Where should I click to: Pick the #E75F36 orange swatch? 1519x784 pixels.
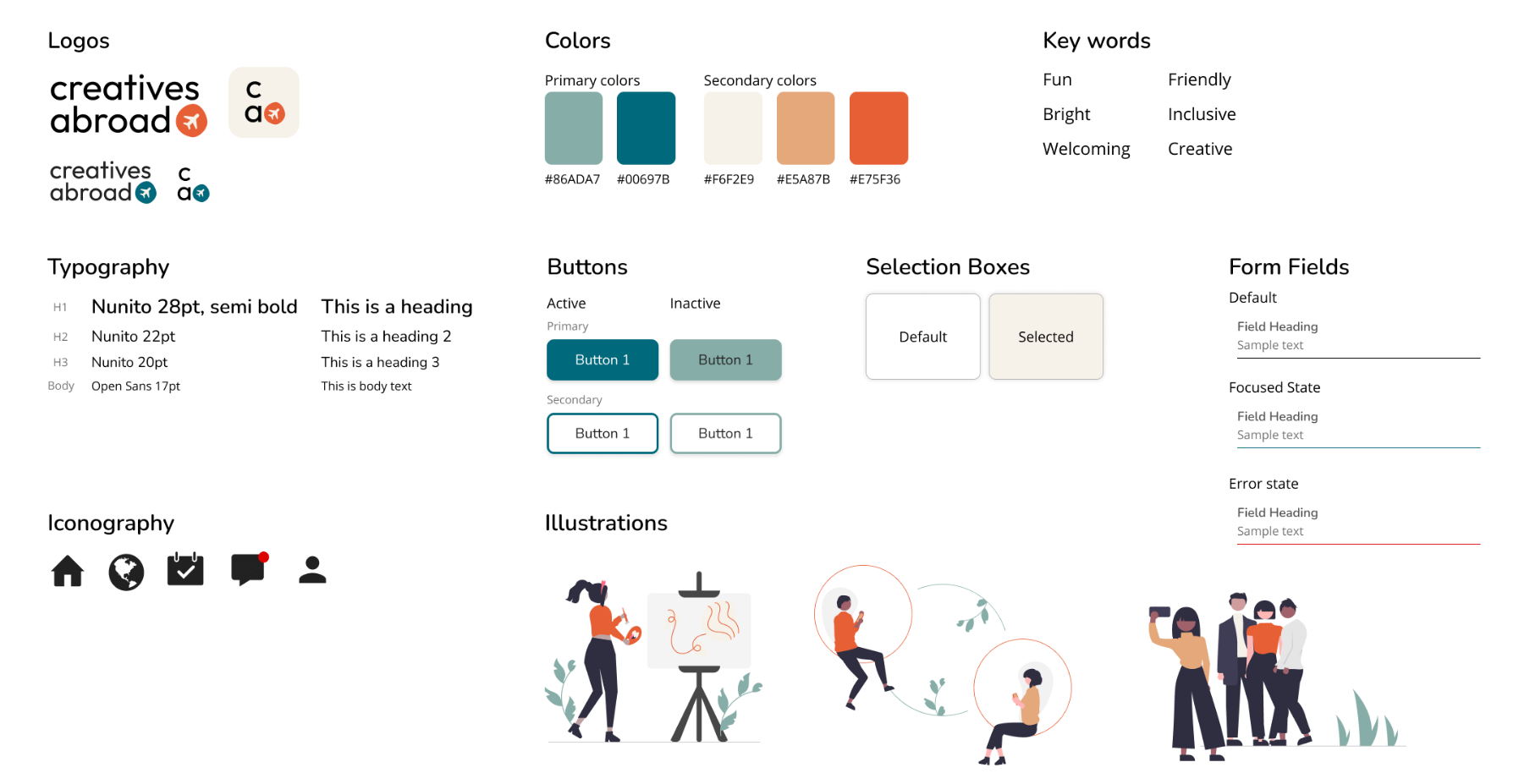click(878, 128)
